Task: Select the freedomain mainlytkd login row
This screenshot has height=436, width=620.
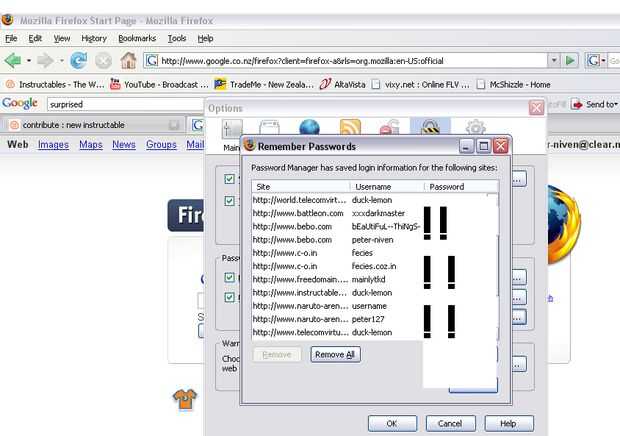Action: pos(375,279)
